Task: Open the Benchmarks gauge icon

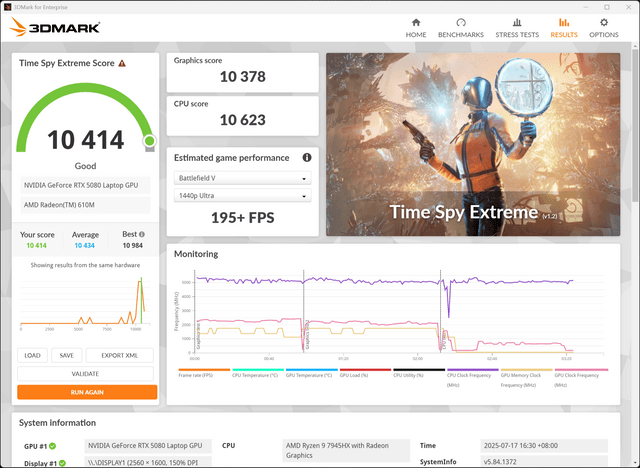Action: tap(461, 22)
